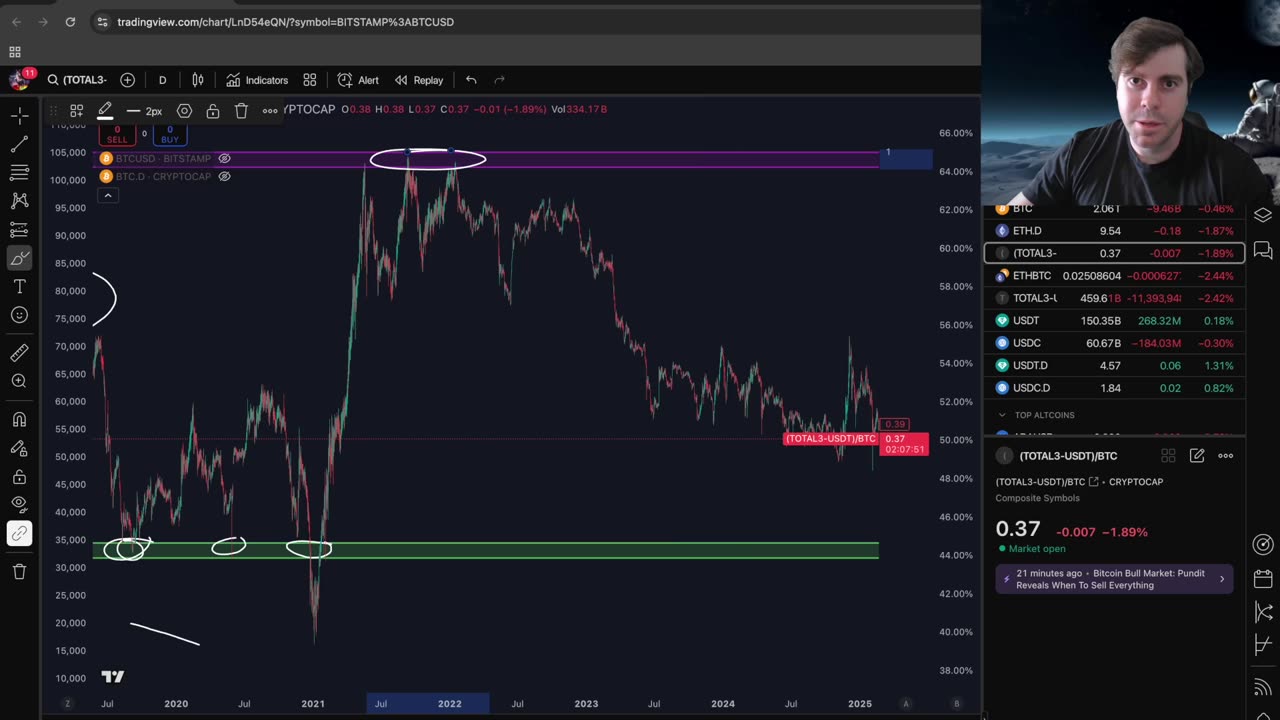The height and width of the screenshot is (720, 1280).
Task: Open the browser apps grid shortcut
Action: point(15,52)
